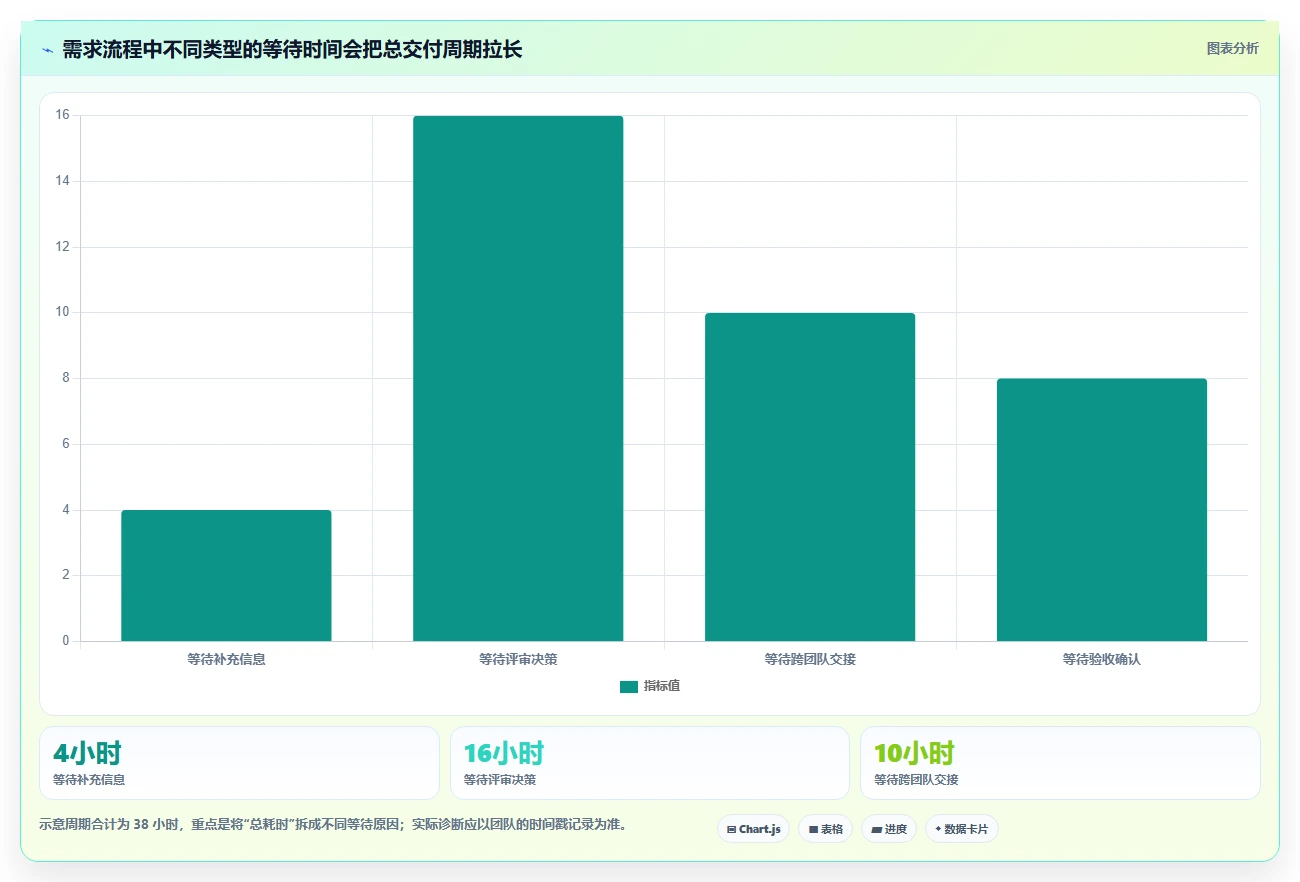Select the Chart.js chip

[x=754, y=829]
